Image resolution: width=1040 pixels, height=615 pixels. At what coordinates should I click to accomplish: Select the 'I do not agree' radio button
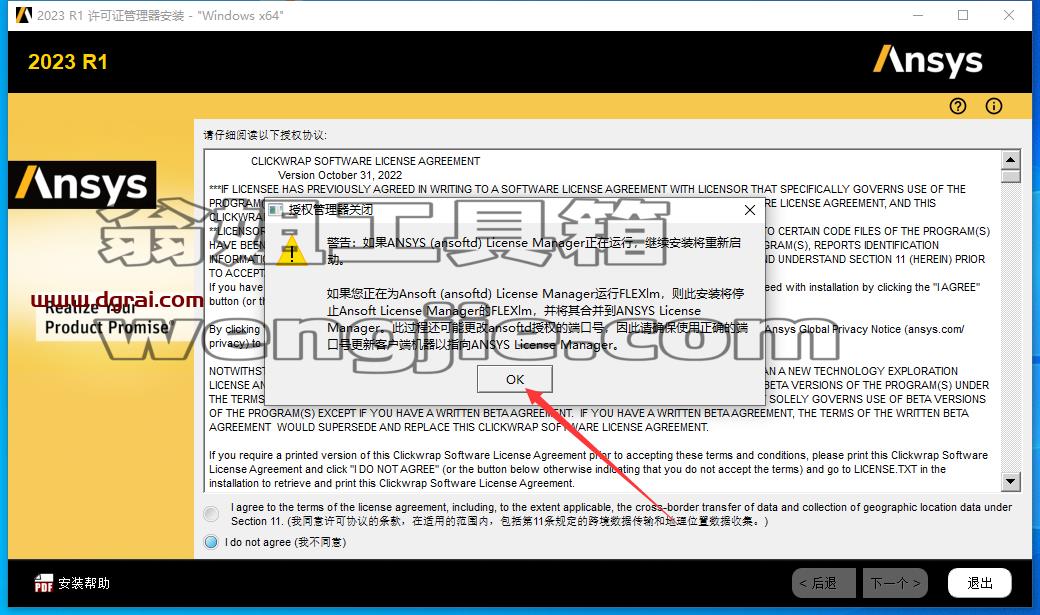pos(211,542)
